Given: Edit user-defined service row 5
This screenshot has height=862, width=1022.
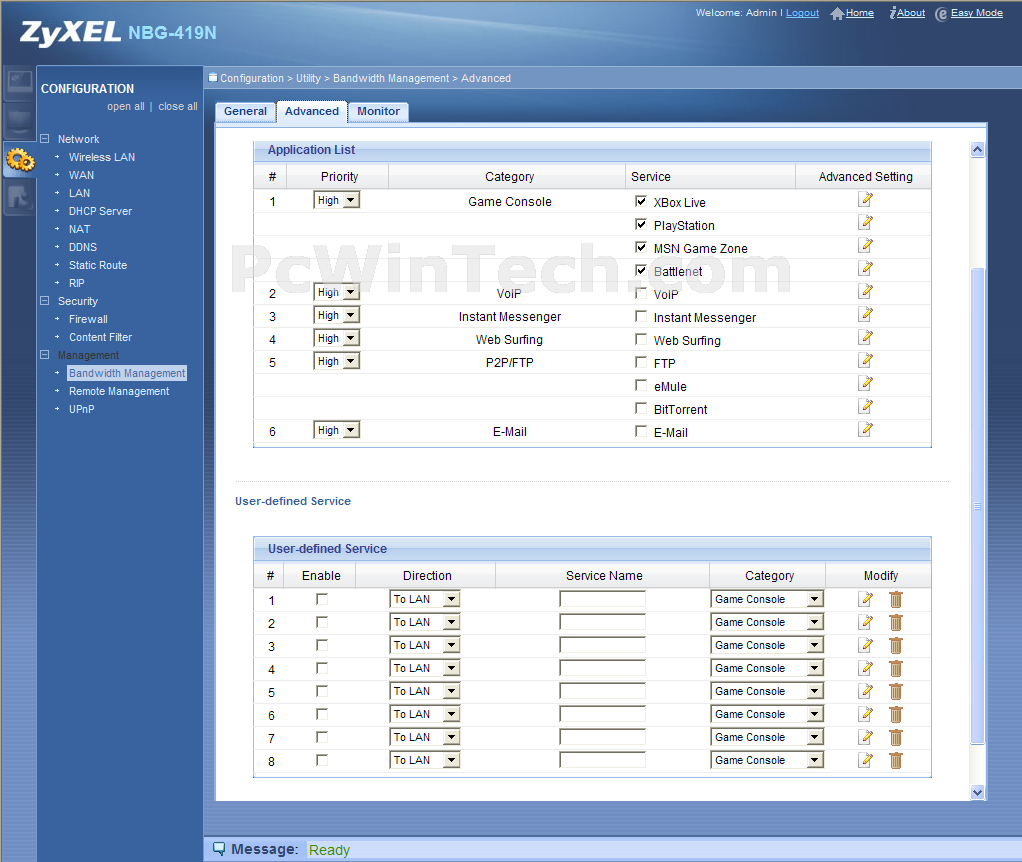Looking at the screenshot, I should 866,691.
